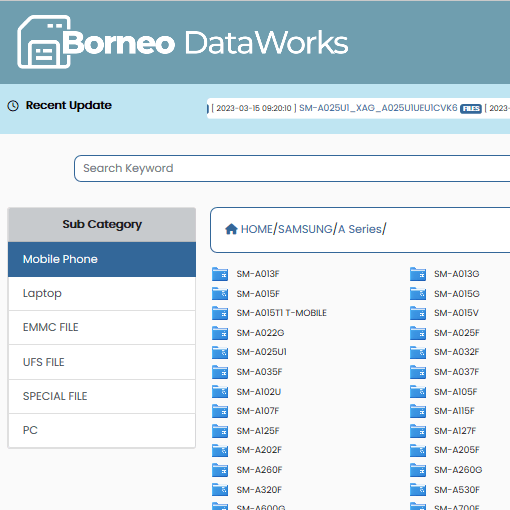The image size is (510, 510).
Task: Select UFS FILE sub category
Action: click(102, 362)
